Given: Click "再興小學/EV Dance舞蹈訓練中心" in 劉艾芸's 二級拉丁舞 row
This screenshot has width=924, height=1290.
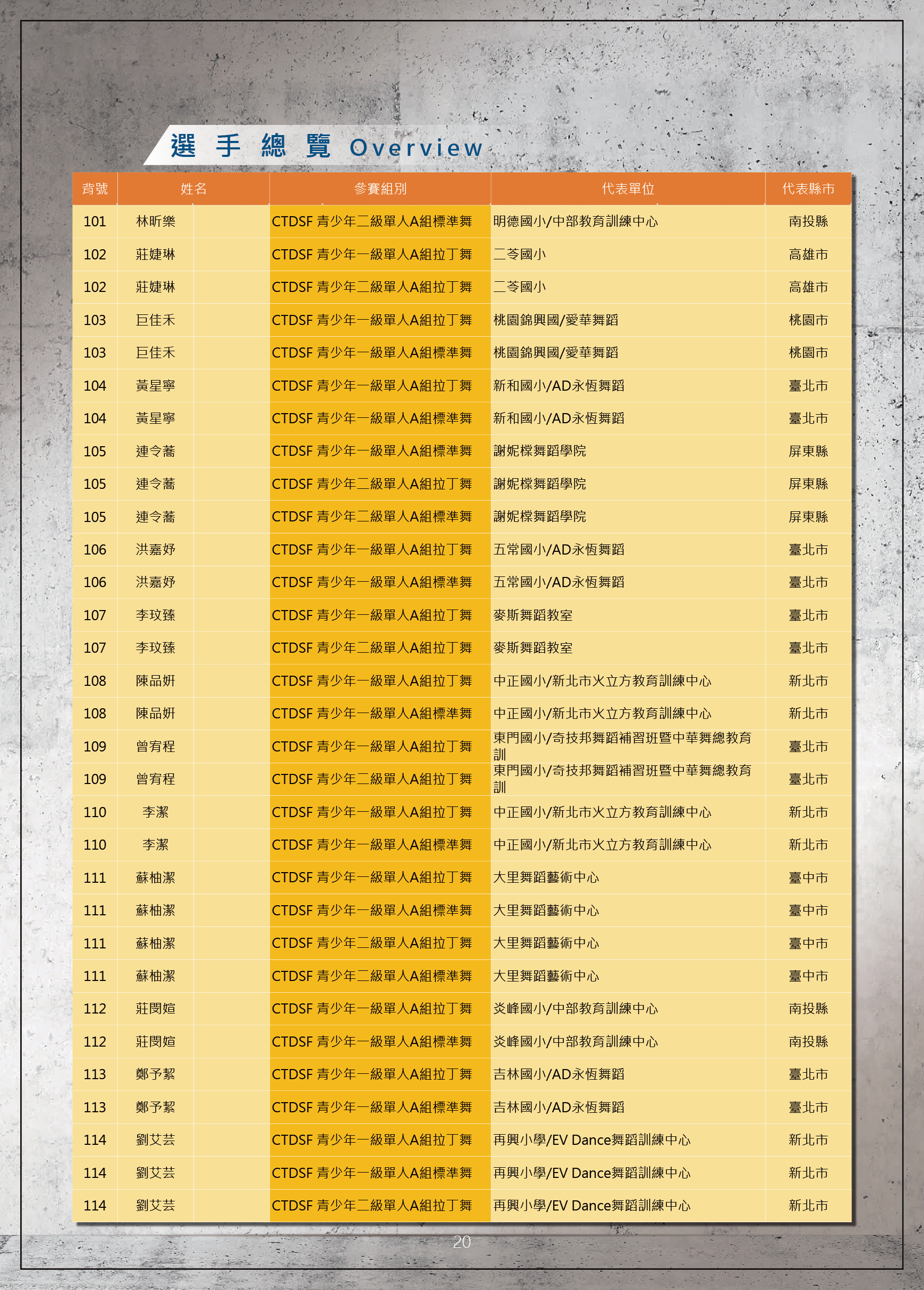Looking at the screenshot, I should [591, 1205].
